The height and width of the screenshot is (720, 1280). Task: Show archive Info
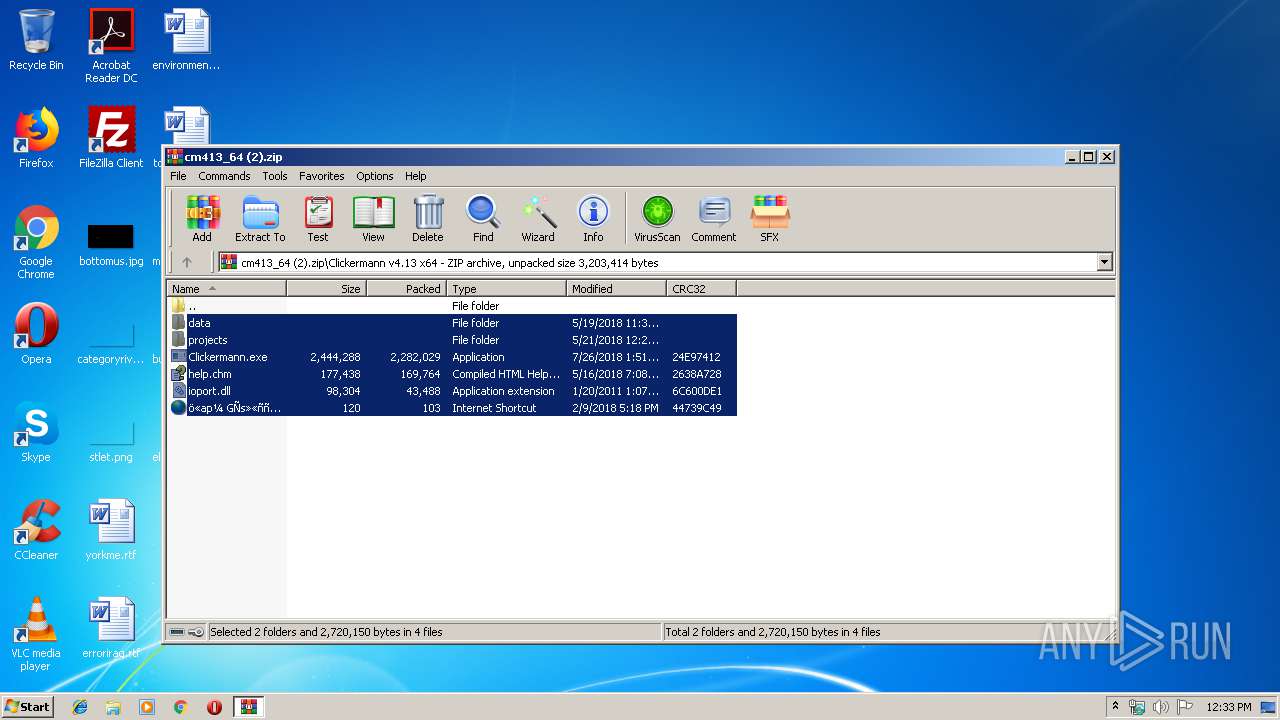point(593,219)
